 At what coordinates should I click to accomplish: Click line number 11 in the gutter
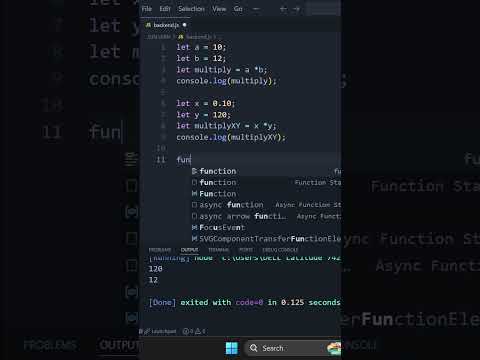161,160
